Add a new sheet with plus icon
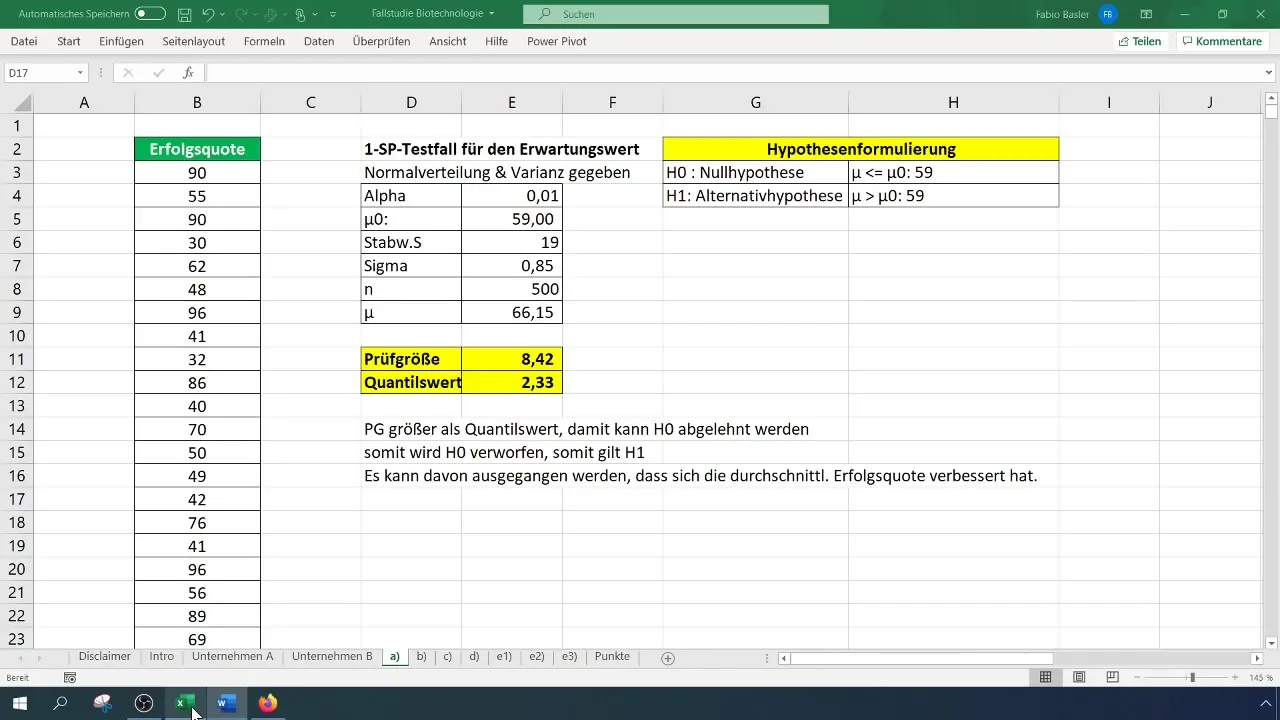The image size is (1280, 720). pyautogui.click(x=668, y=658)
